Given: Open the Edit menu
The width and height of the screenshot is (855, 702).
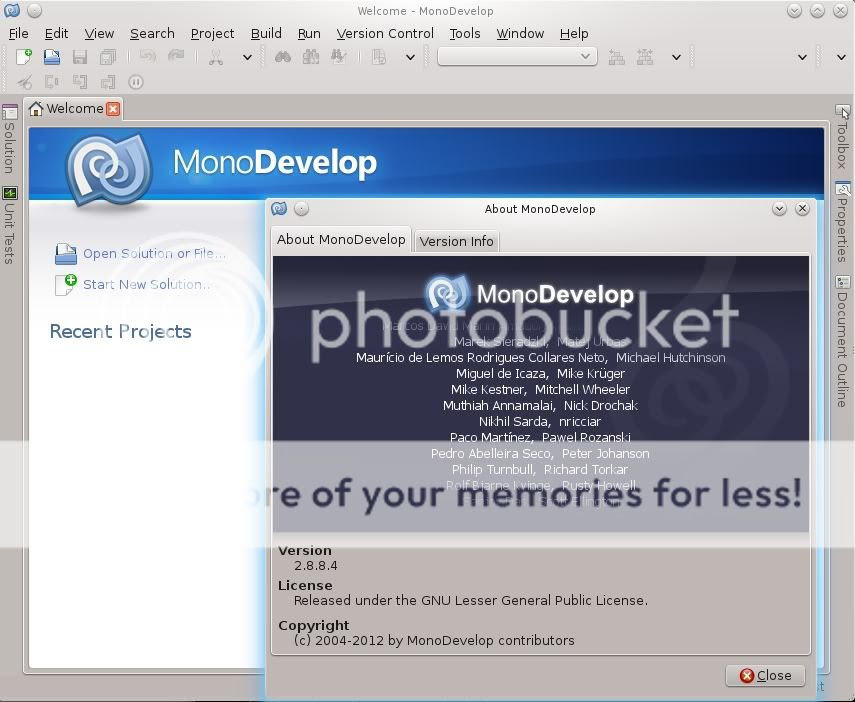Looking at the screenshot, I should point(56,33).
